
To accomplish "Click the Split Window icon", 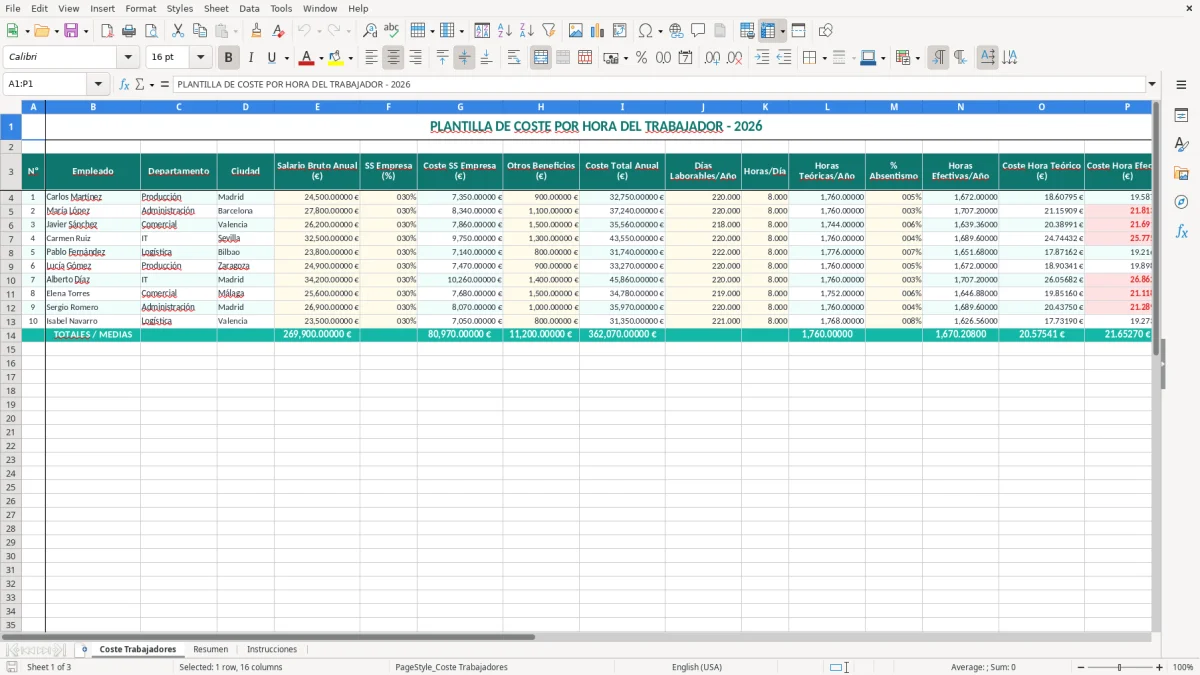I will (798, 31).
